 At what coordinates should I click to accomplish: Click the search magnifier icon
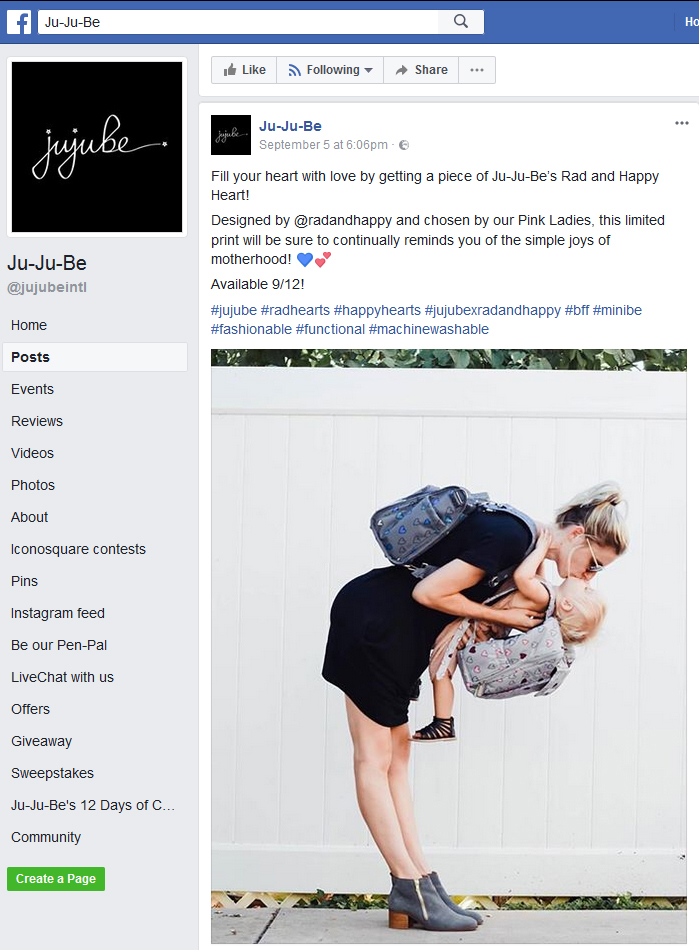pos(461,22)
